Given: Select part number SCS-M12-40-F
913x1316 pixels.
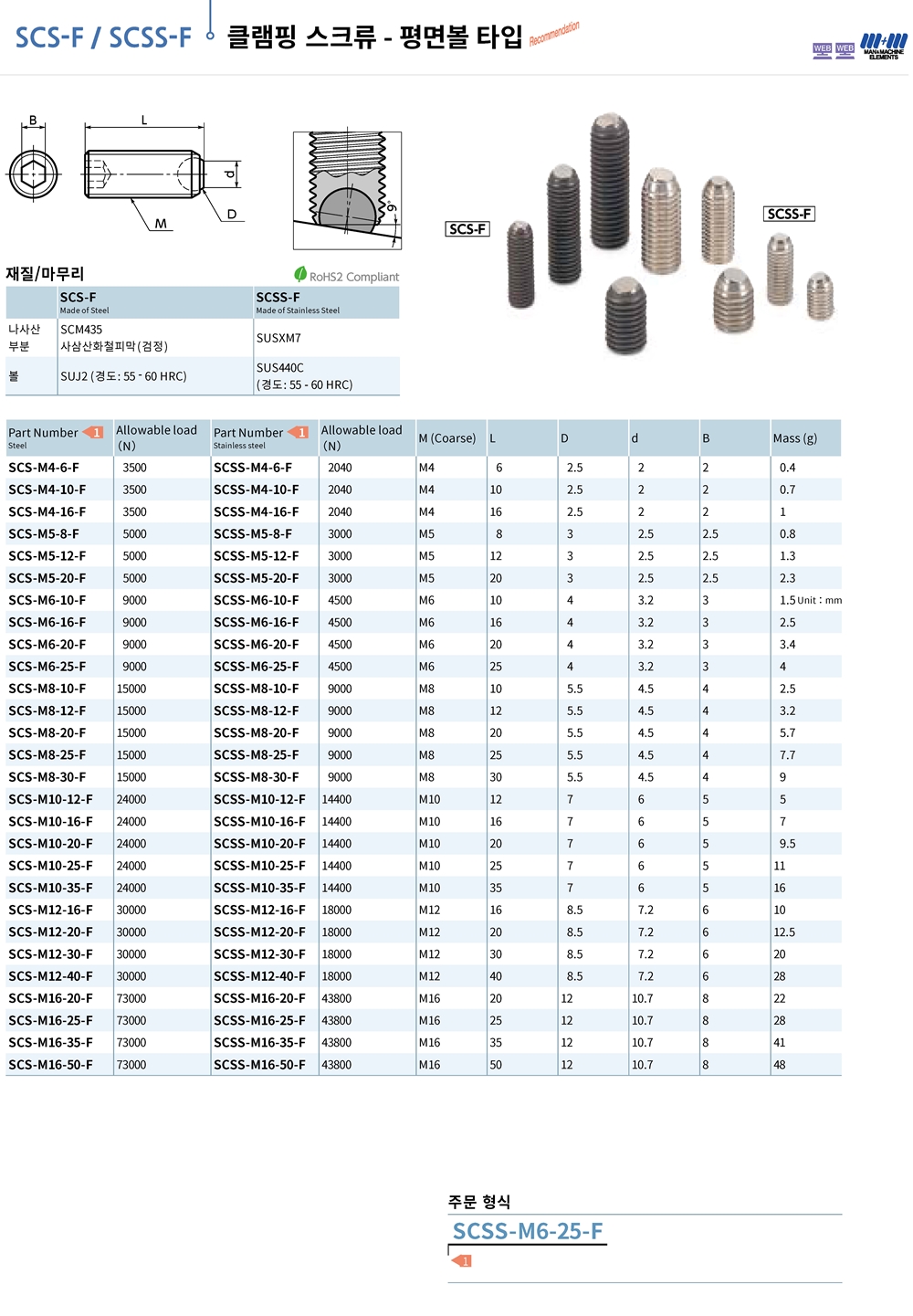Looking at the screenshot, I should [x=51, y=976].
